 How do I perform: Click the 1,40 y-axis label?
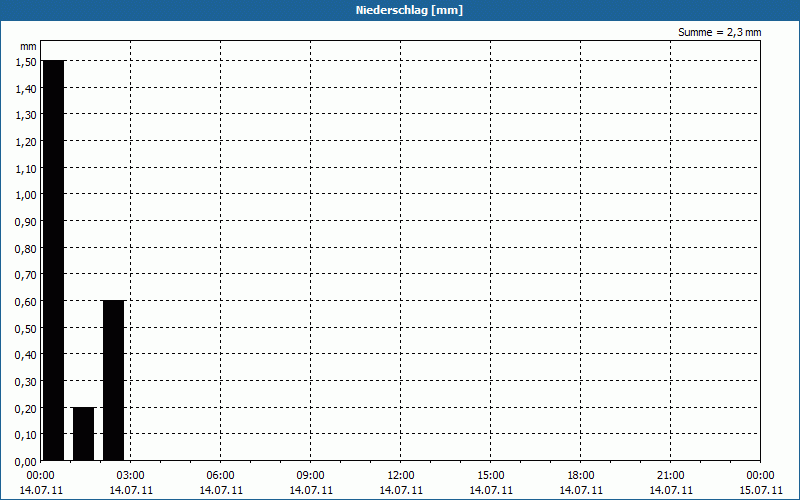point(26,89)
